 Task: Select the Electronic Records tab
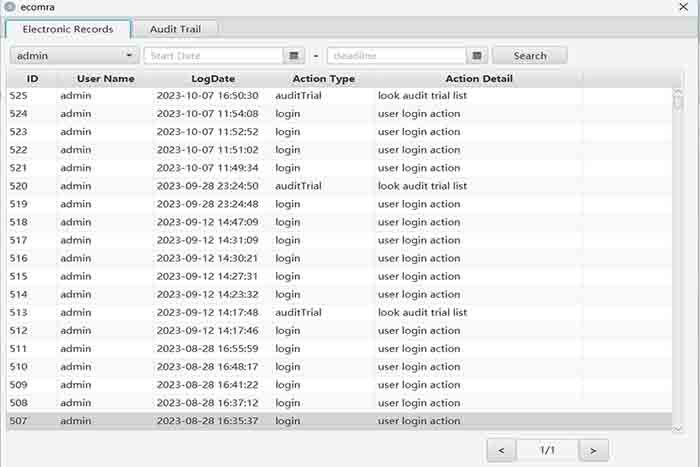click(68, 29)
